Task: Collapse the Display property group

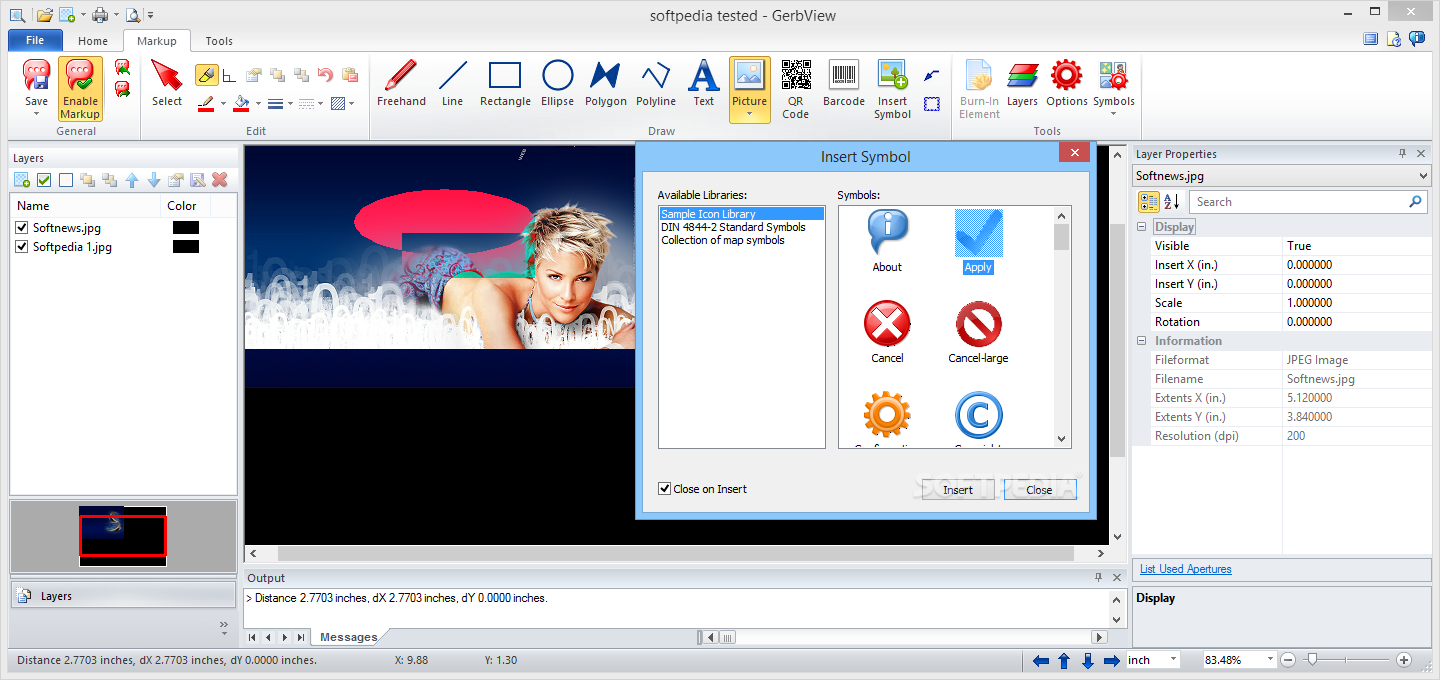Action: coord(1142,227)
